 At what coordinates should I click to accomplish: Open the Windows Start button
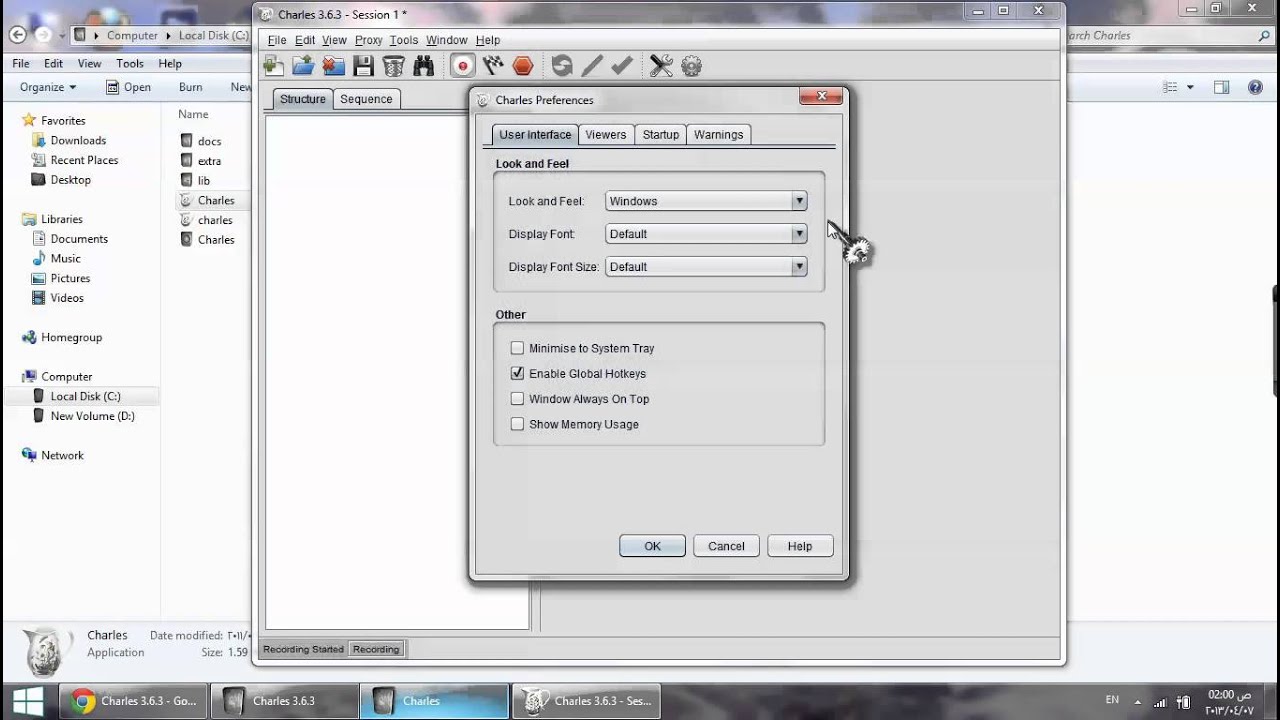tap(28, 700)
